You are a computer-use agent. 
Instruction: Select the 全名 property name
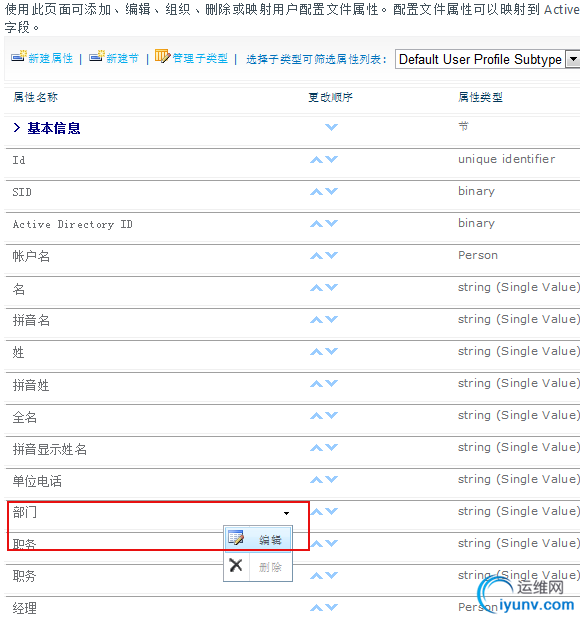25,417
